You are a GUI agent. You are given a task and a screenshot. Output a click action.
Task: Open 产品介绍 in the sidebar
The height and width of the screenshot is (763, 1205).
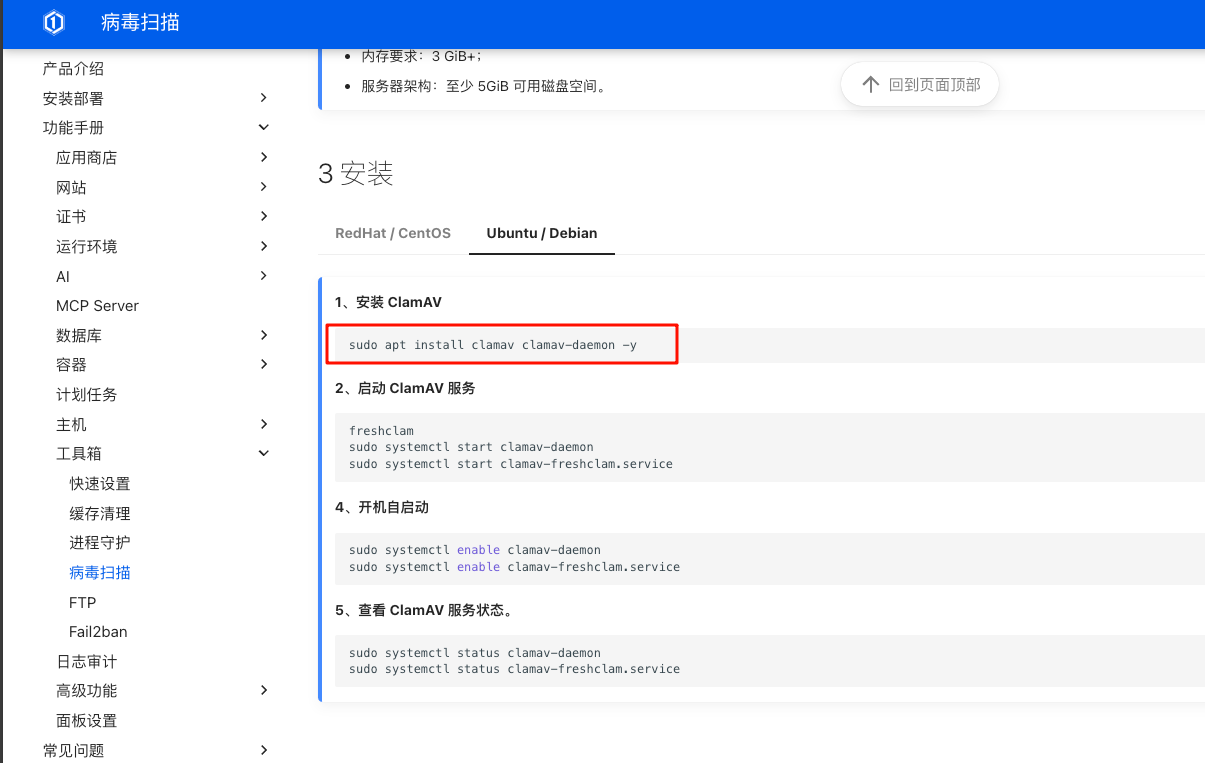pos(73,69)
